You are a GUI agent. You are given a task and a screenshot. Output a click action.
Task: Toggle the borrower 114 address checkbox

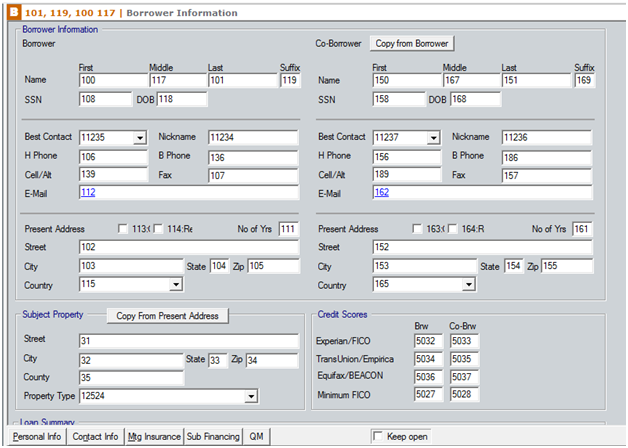pyautogui.click(x=158, y=229)
